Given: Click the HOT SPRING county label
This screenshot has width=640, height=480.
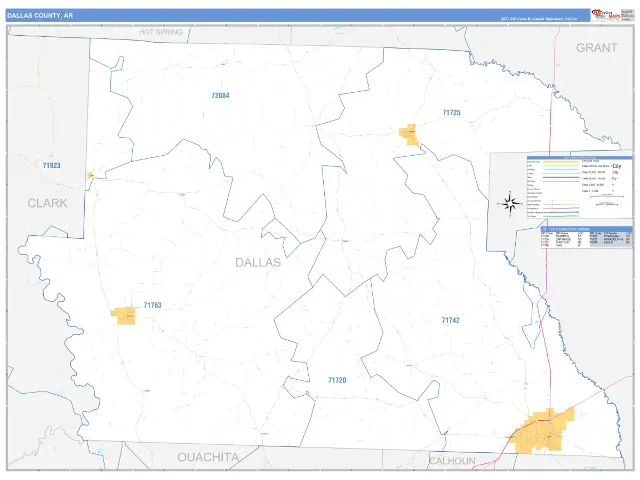Looking at the screenshot, I should pos(161,32).
